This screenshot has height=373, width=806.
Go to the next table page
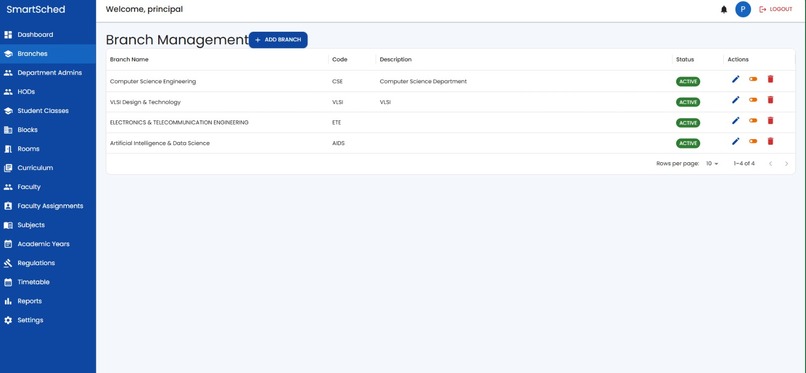[786, 163]
